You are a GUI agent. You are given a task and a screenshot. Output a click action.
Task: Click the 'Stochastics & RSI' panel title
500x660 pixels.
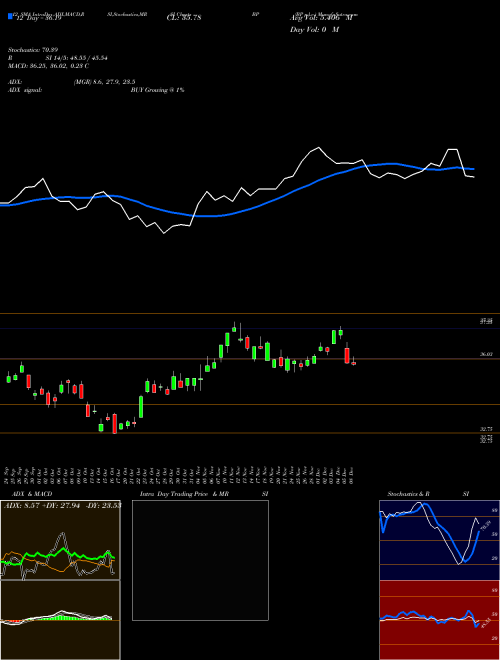pos(428,494)
